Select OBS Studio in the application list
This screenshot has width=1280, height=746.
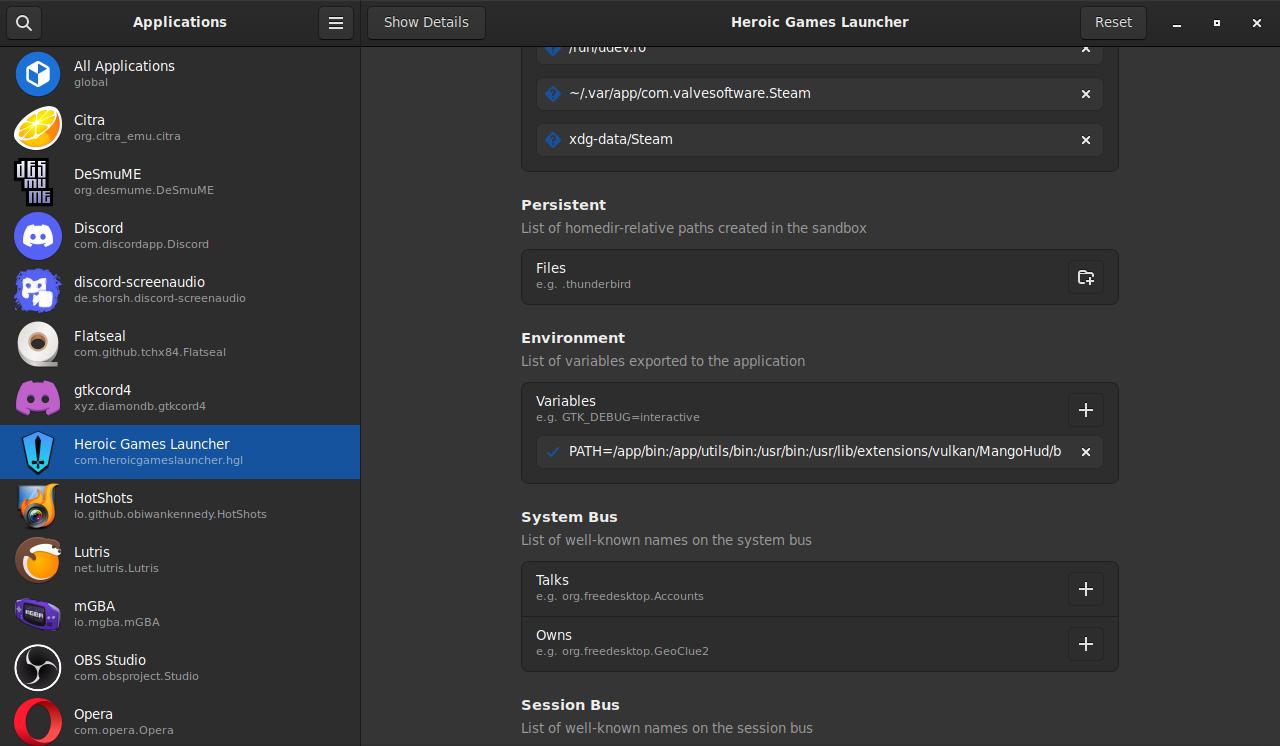(180, 668)
